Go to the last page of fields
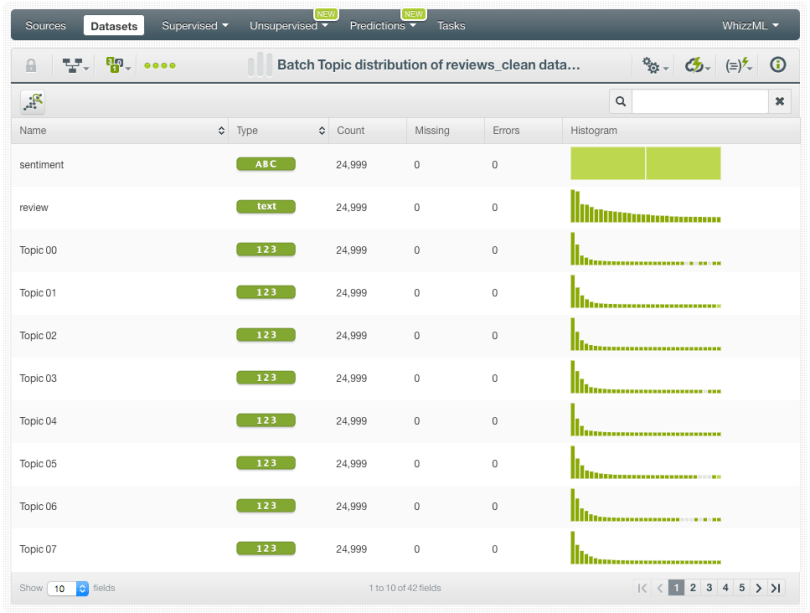The height and width of the screenshot is (613, 810). click(775, 588)
